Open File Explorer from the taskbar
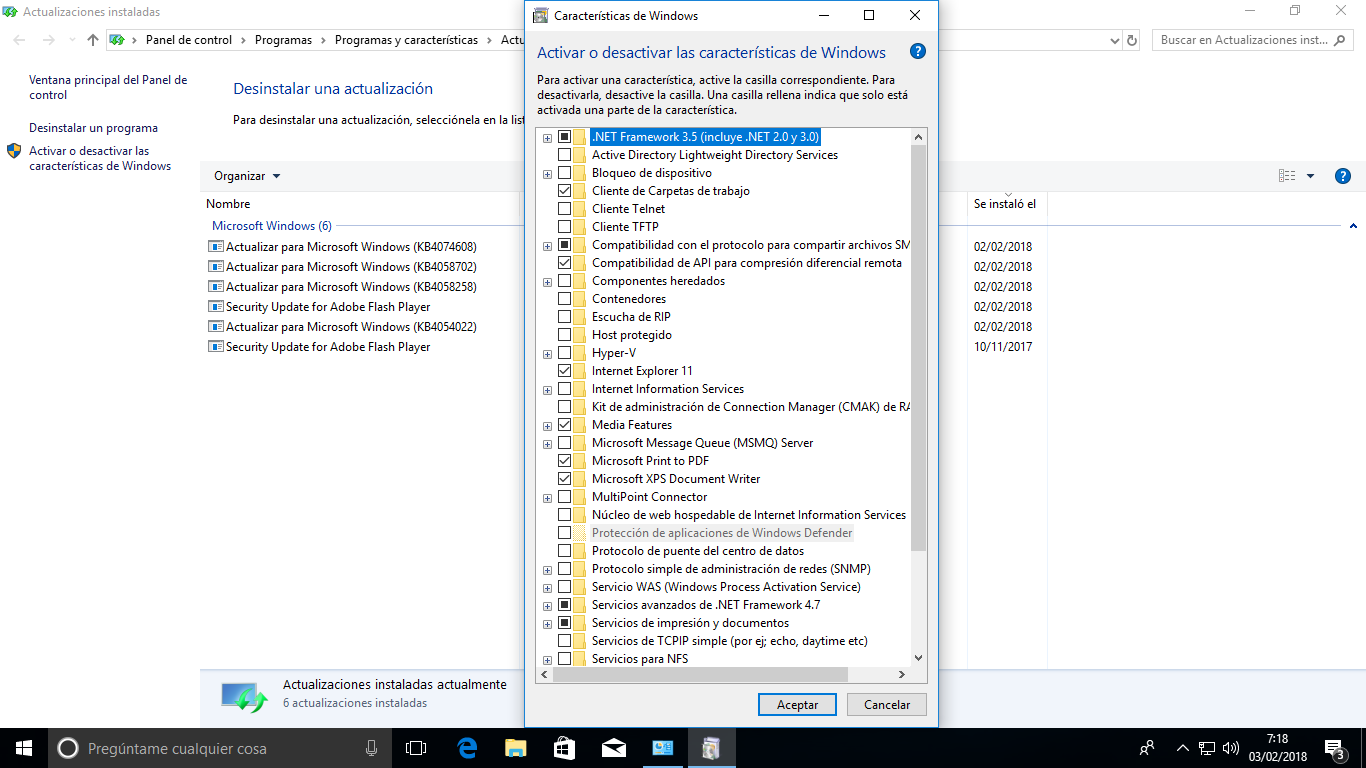 click(x=516, y=748)
